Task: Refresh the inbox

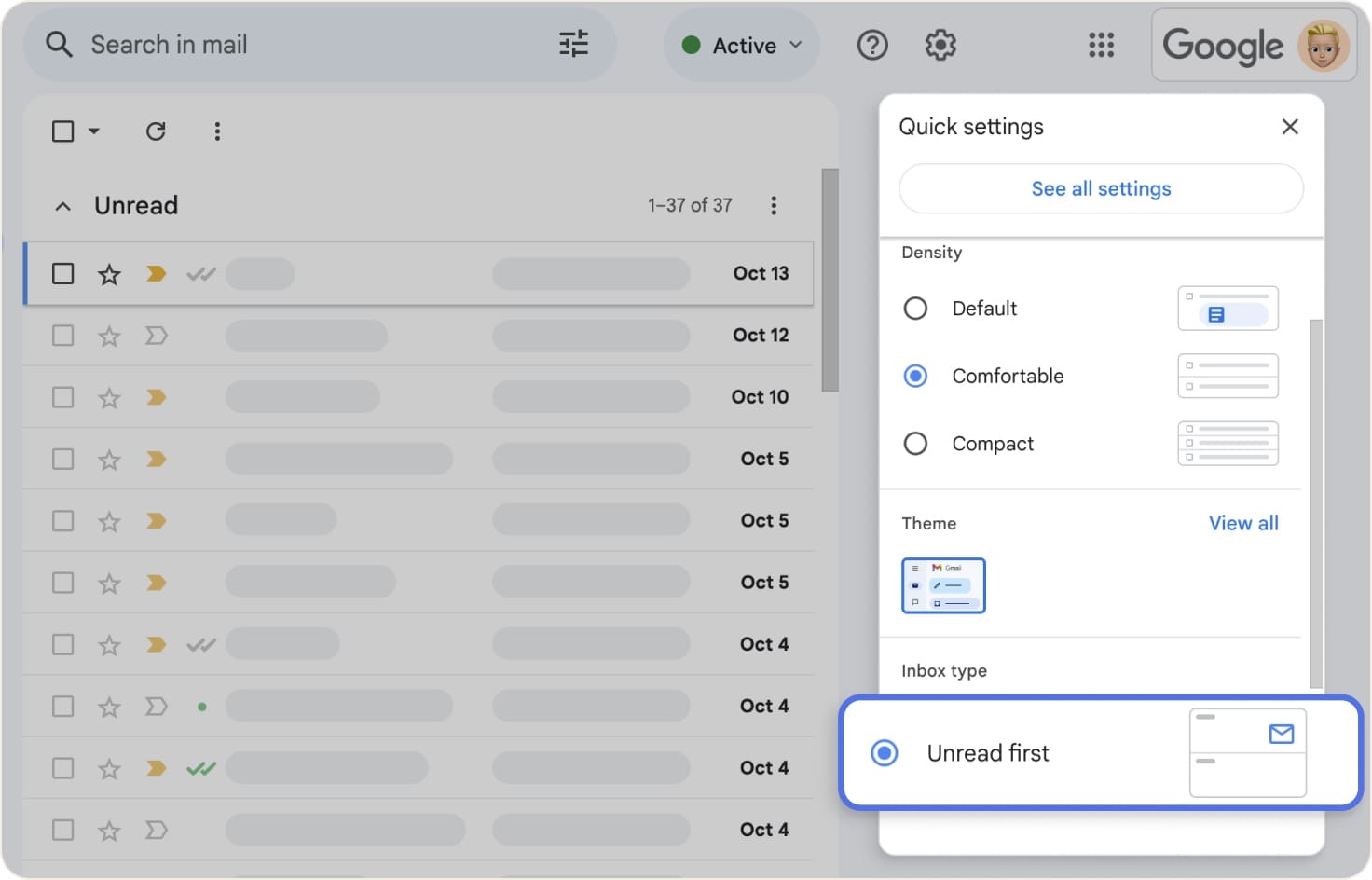Action: 156,131
